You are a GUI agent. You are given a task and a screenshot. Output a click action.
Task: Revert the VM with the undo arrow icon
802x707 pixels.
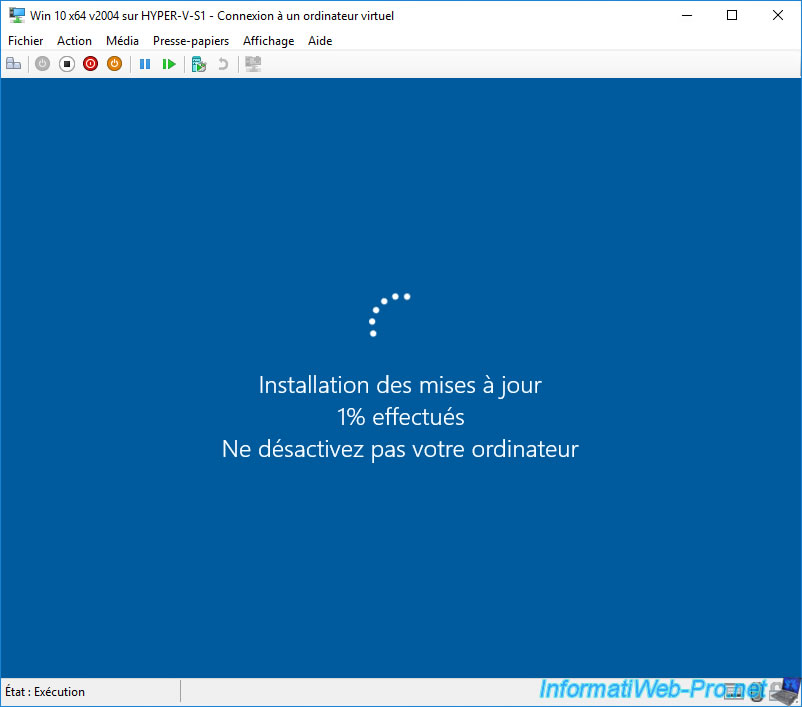[223, 64]
